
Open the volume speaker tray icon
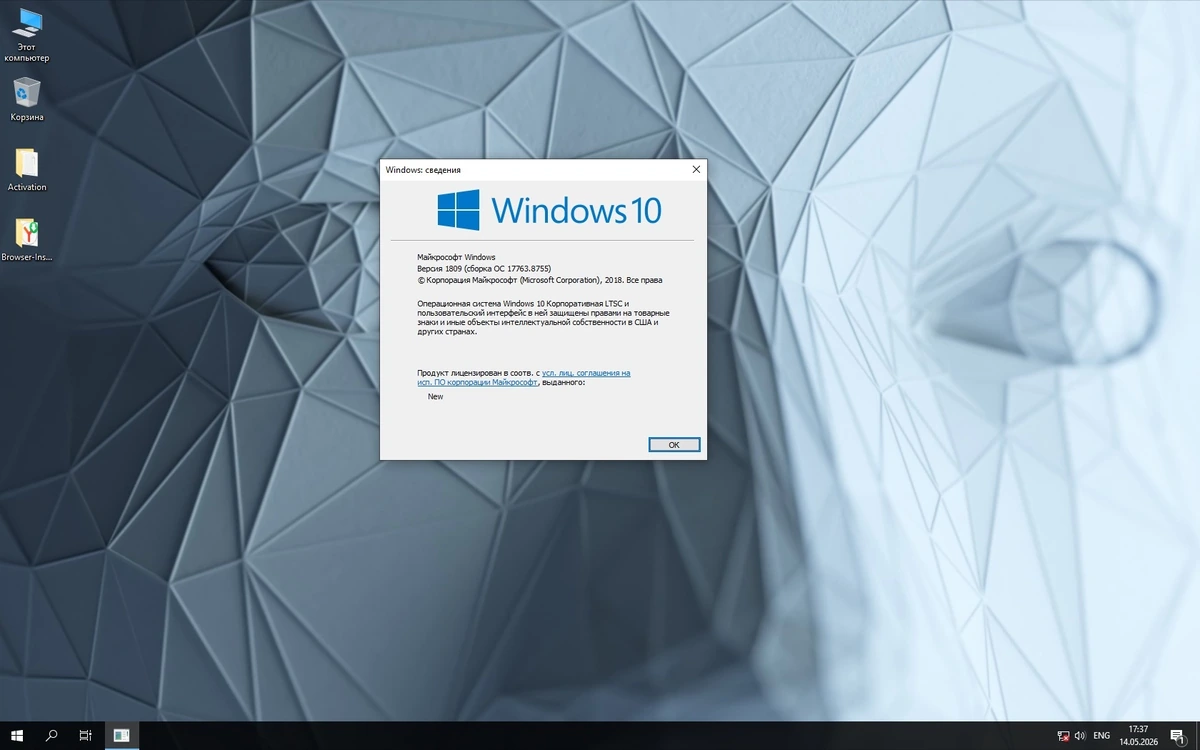(1080, 736)
